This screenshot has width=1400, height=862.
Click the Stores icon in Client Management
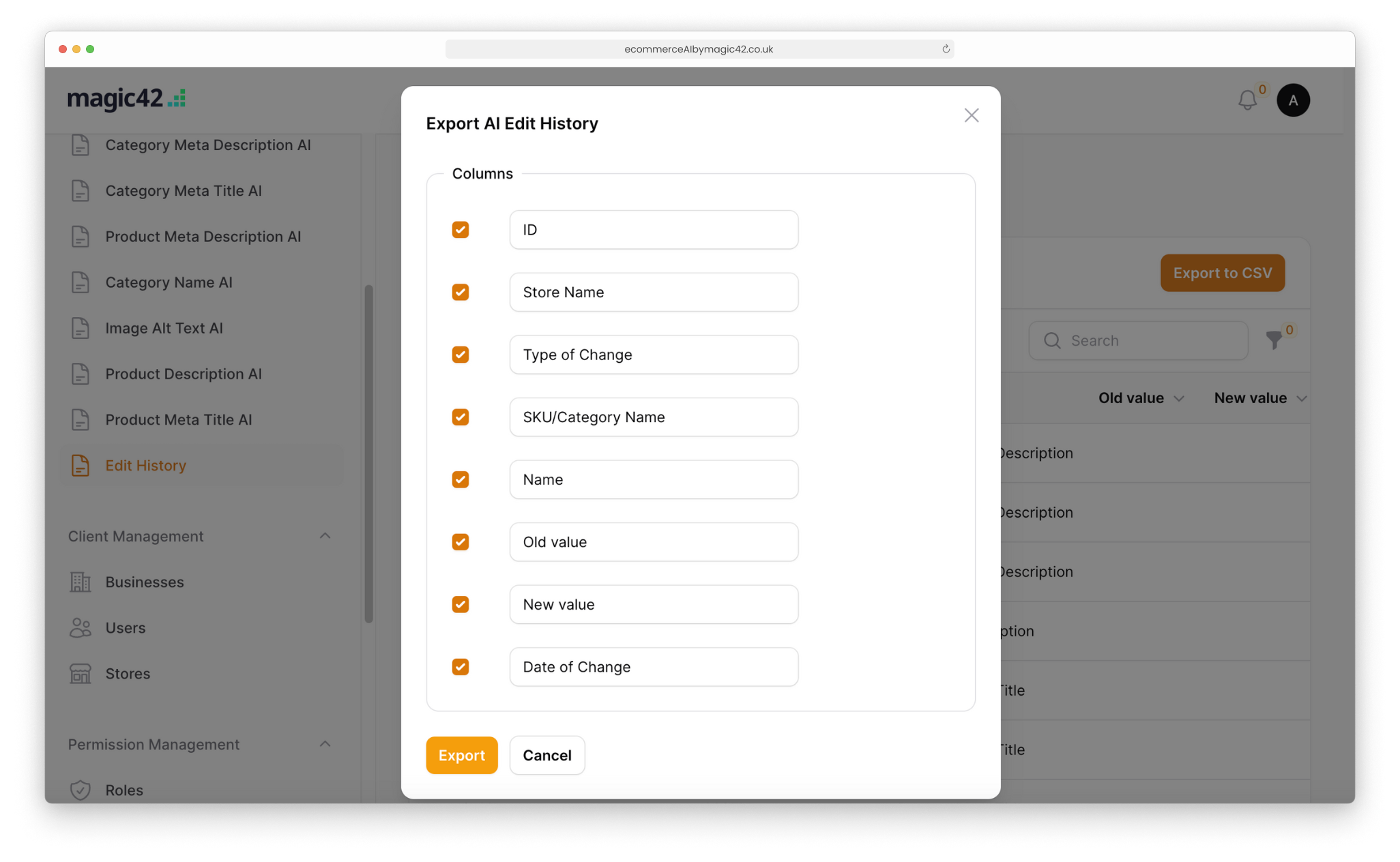point(81,673)
